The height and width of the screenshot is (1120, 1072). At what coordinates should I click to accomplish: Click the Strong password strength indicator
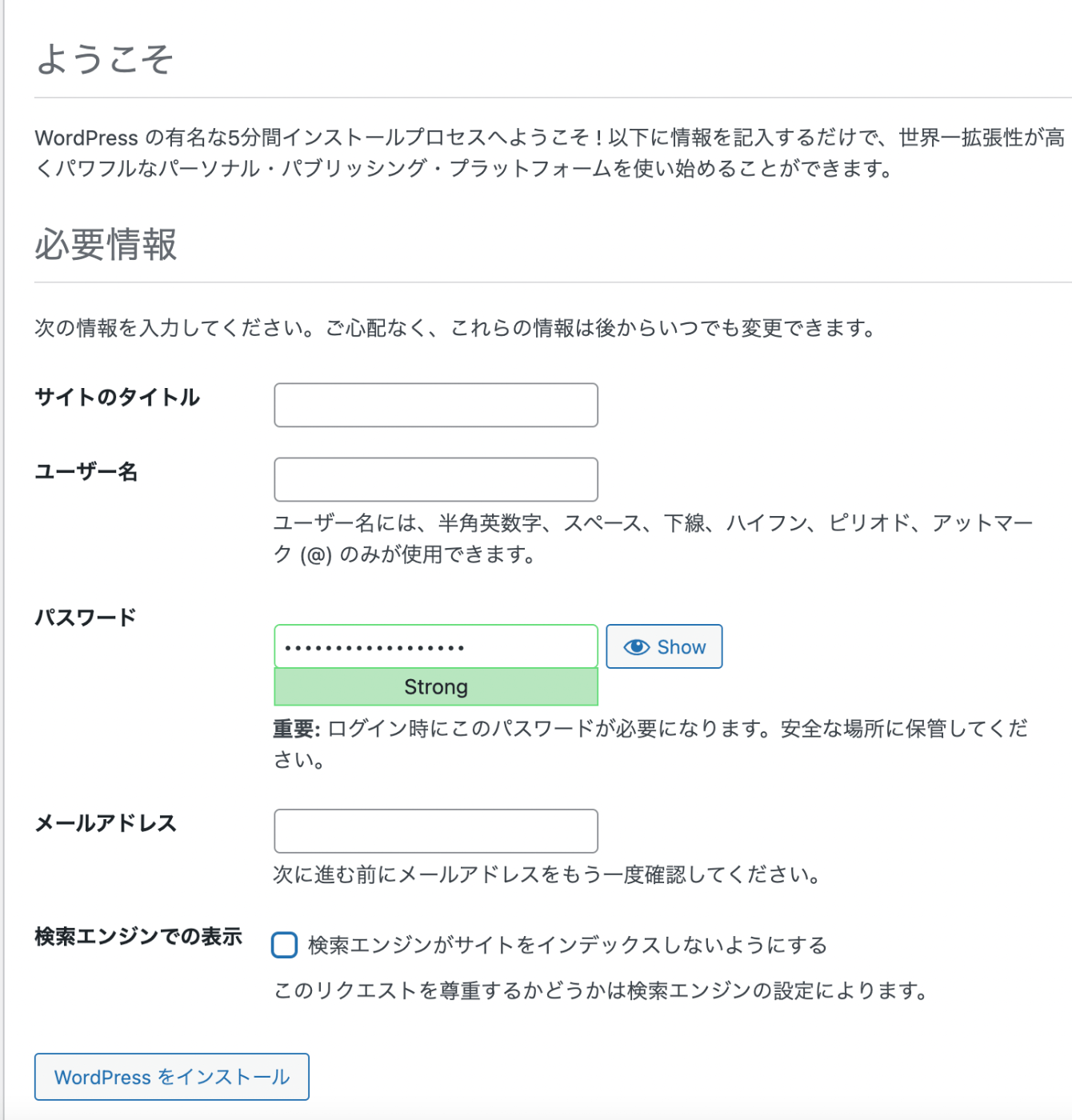[x=436, y=686]
